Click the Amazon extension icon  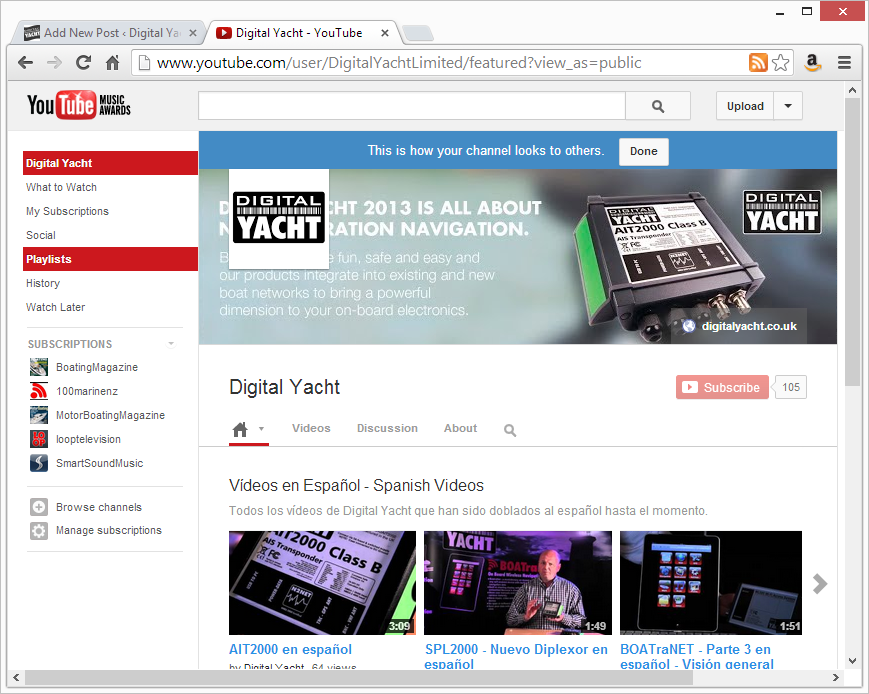click(812, 62)
